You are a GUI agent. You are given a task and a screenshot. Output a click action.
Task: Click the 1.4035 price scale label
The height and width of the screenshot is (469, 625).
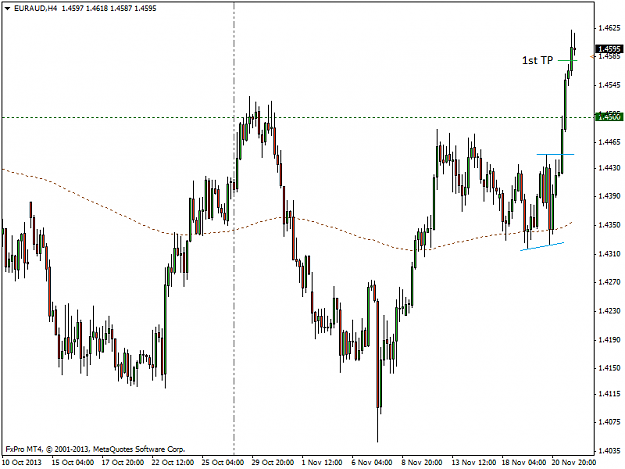click(x=609, y=451)
